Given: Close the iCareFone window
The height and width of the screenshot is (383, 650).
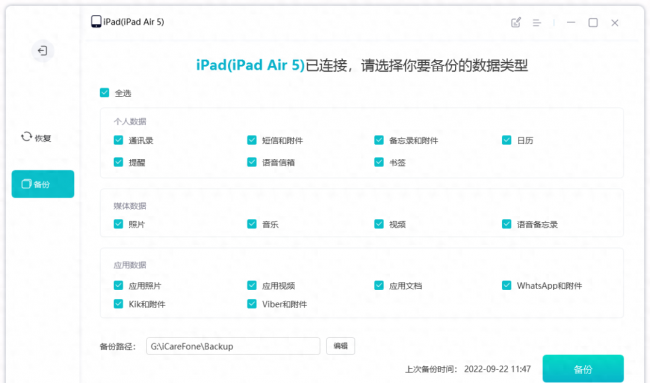Looking at the screenshot, I should (x=615, y=23).
